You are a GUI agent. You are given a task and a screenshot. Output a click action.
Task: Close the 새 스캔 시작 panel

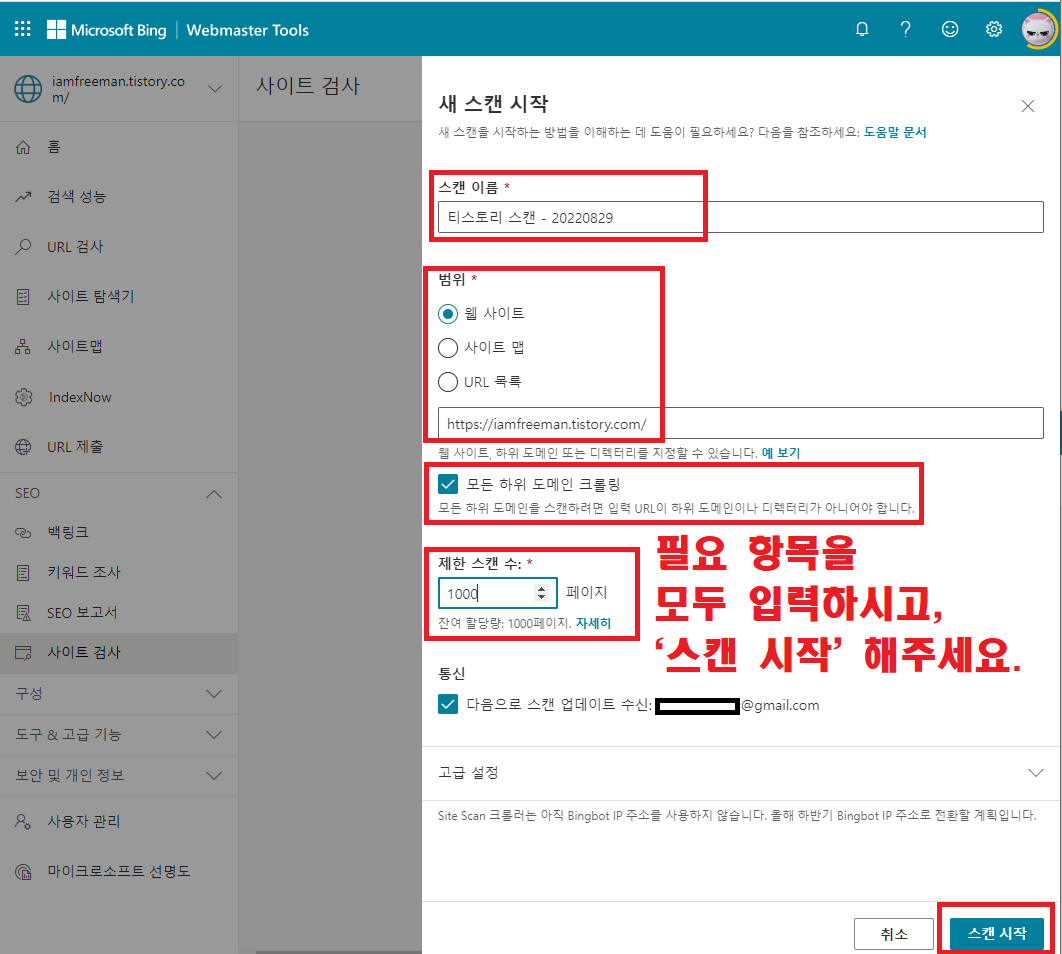(1027, 106)
